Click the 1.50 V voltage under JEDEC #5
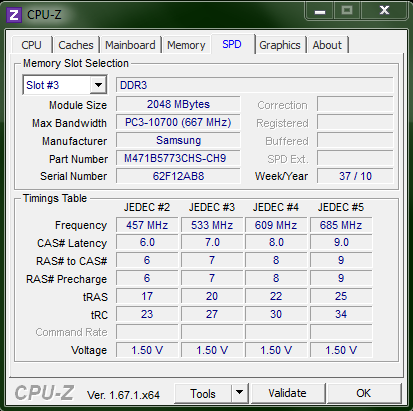 coord(341,350)
